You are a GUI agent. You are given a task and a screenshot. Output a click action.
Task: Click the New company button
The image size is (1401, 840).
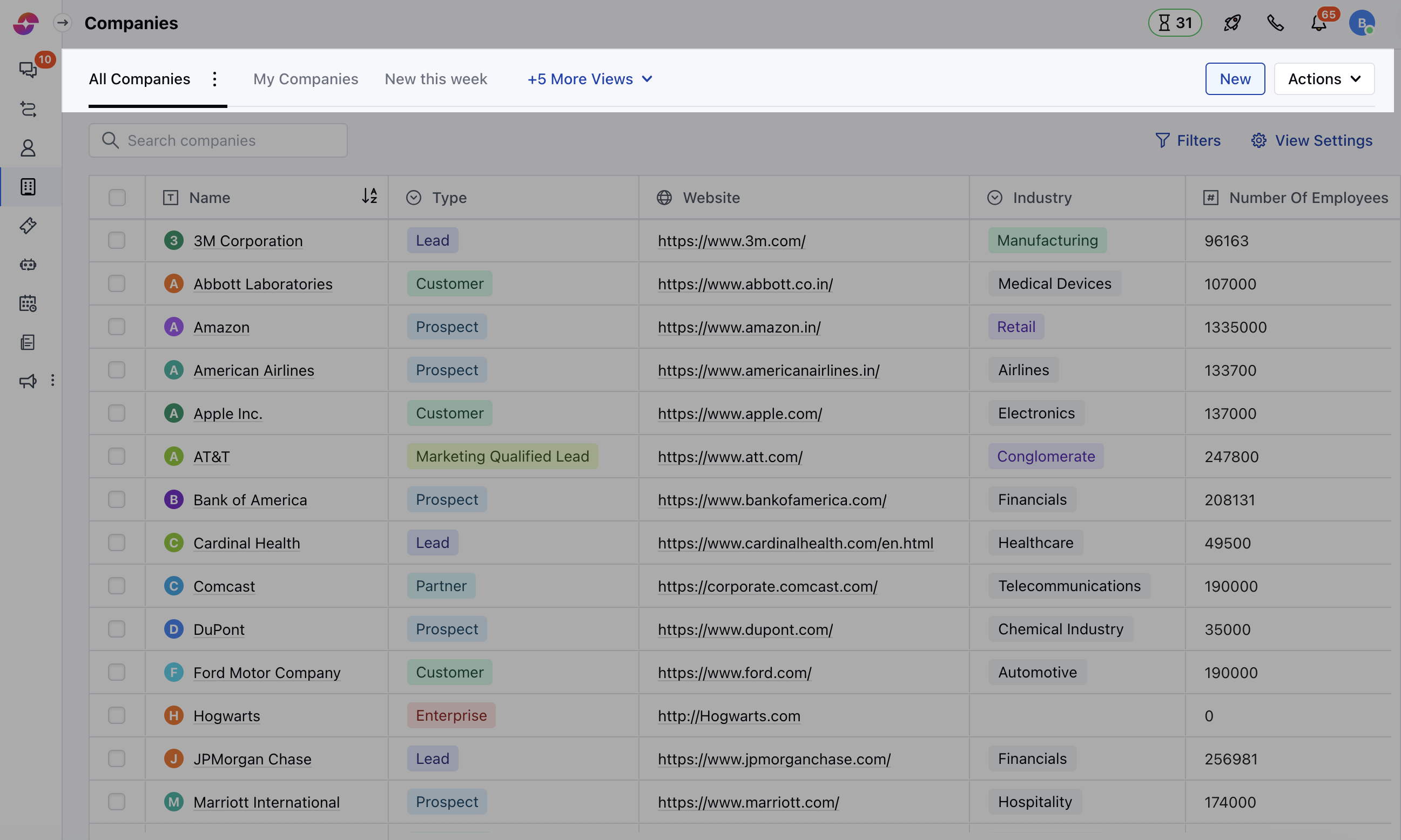click(1235, 79)
